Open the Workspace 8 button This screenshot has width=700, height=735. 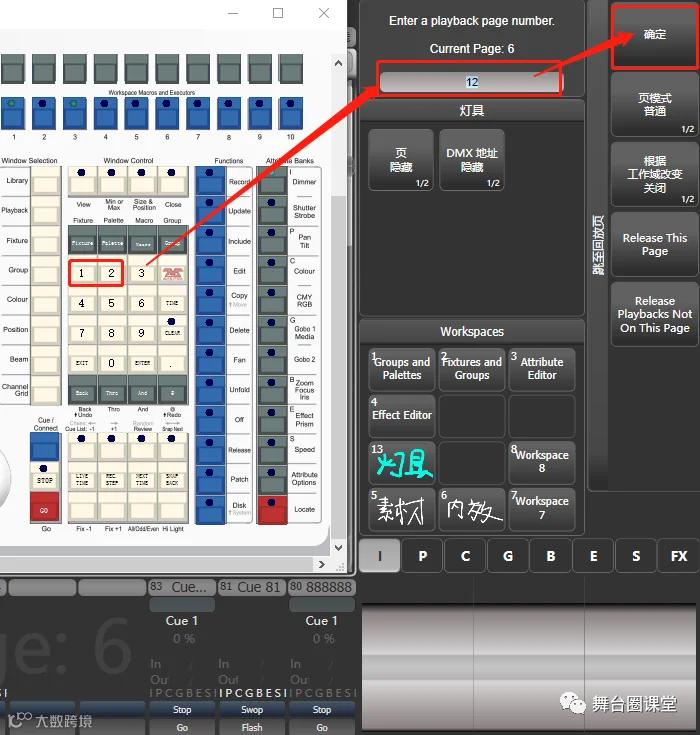[x=542, y=462]
